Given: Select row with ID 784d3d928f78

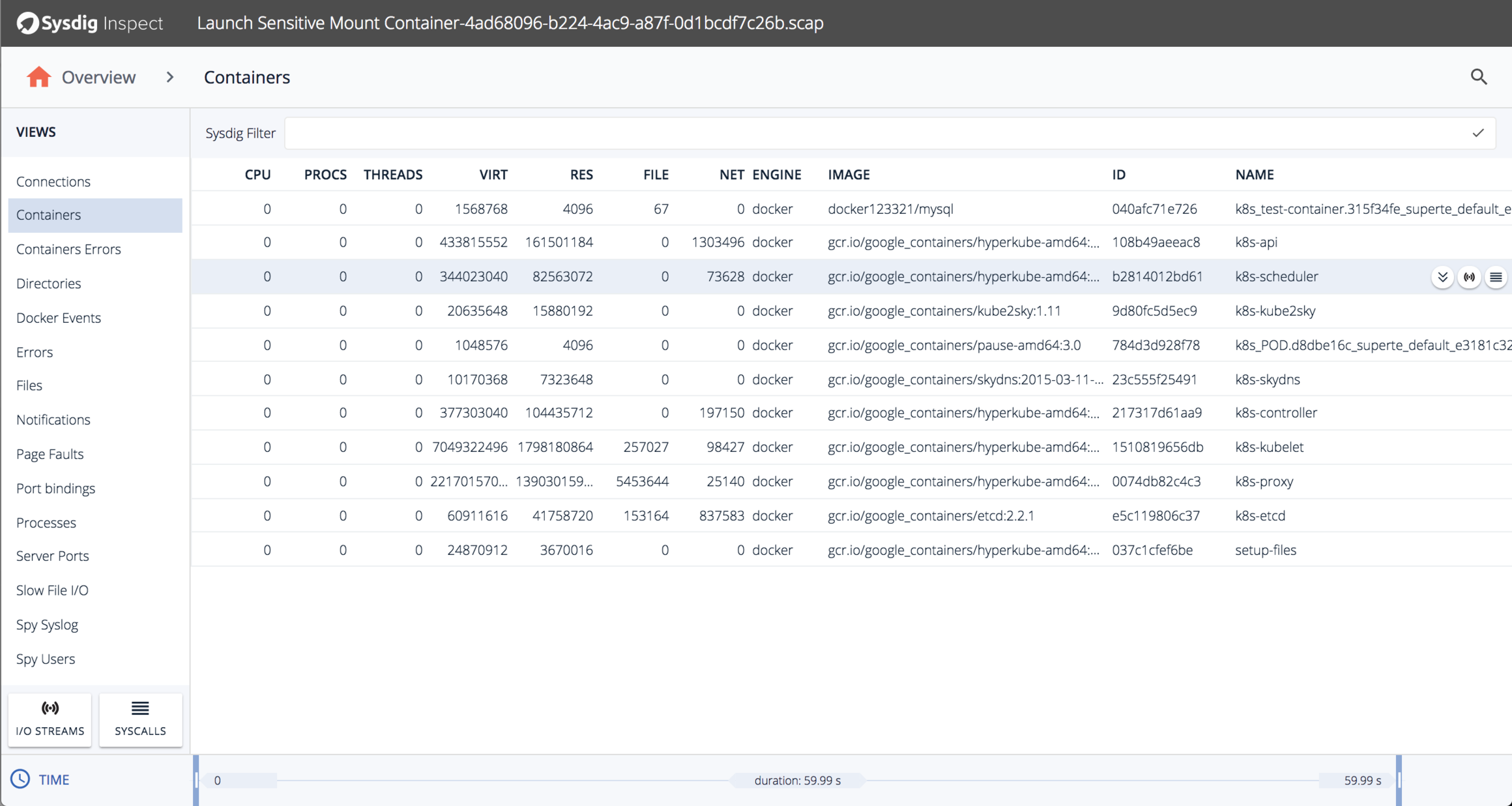Looking at the screenshot, I should (851, 345).
